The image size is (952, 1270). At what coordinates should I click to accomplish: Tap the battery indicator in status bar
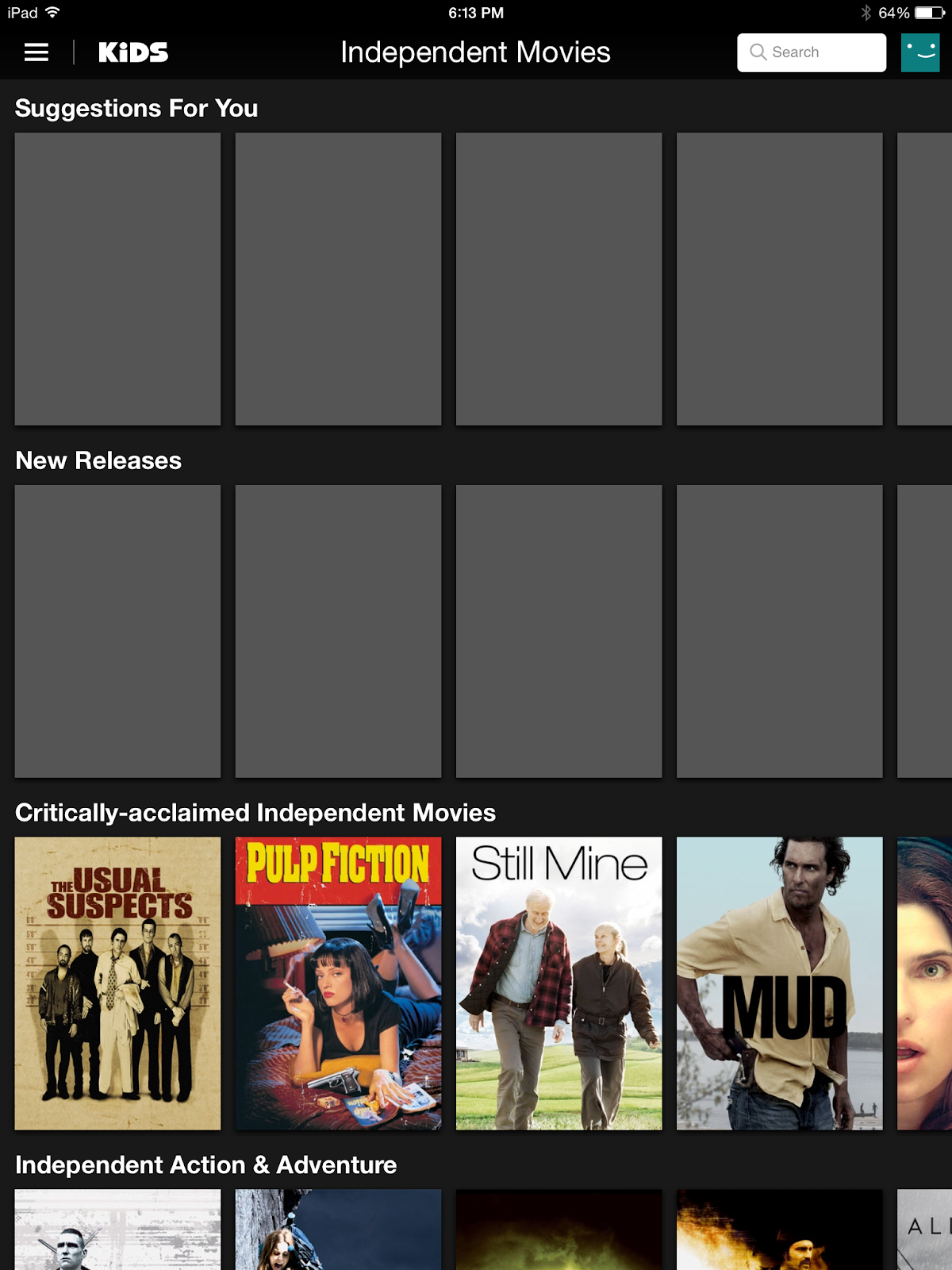click(x=930, y=13)
